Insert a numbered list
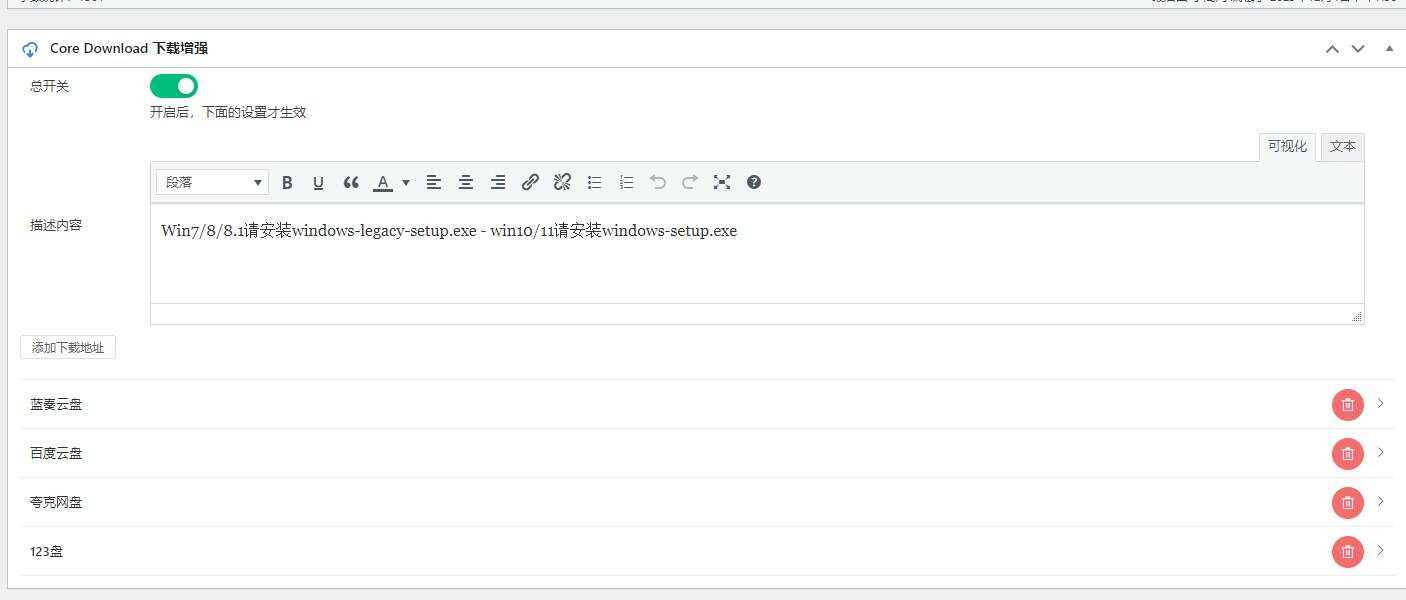 click(626, 182)
